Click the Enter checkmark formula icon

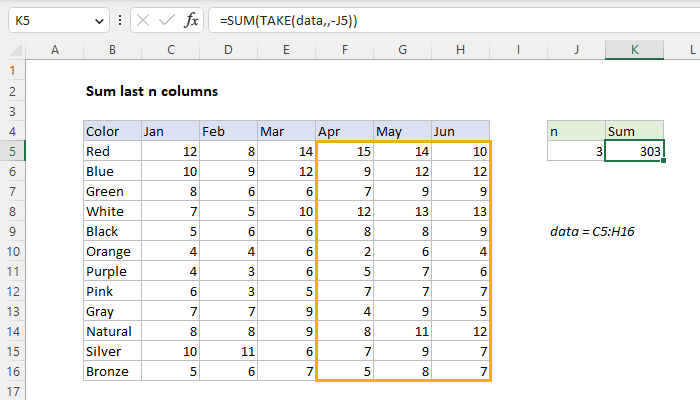167,21
